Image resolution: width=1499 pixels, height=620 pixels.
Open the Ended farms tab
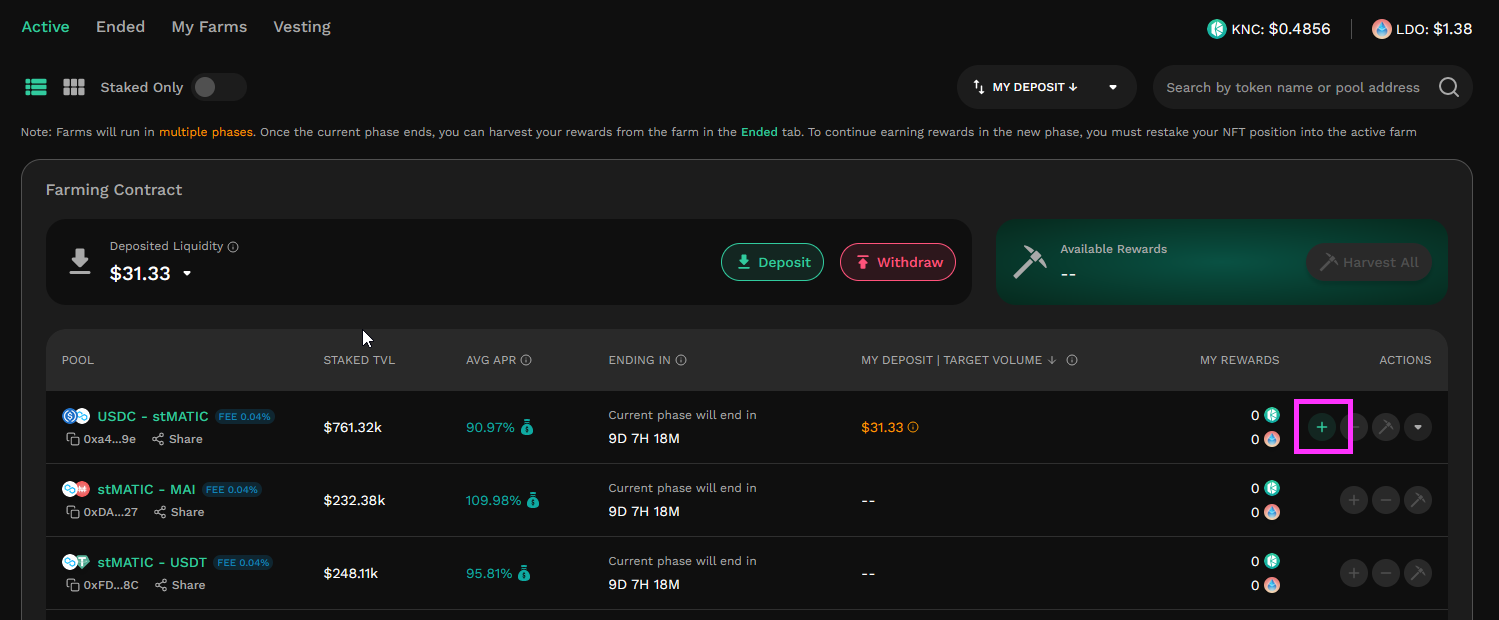121,27
